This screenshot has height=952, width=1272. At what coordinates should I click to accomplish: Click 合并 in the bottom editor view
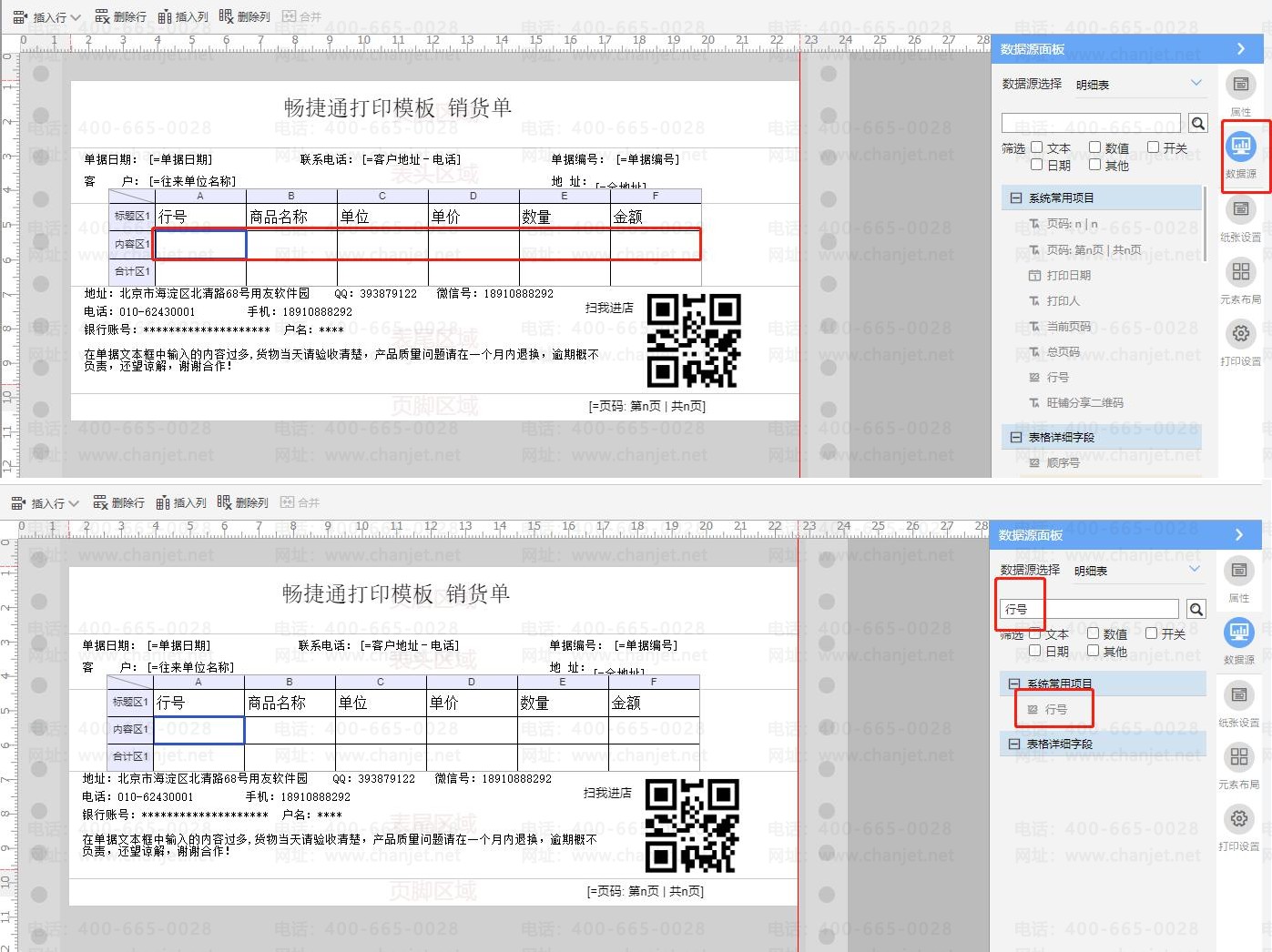300,503
